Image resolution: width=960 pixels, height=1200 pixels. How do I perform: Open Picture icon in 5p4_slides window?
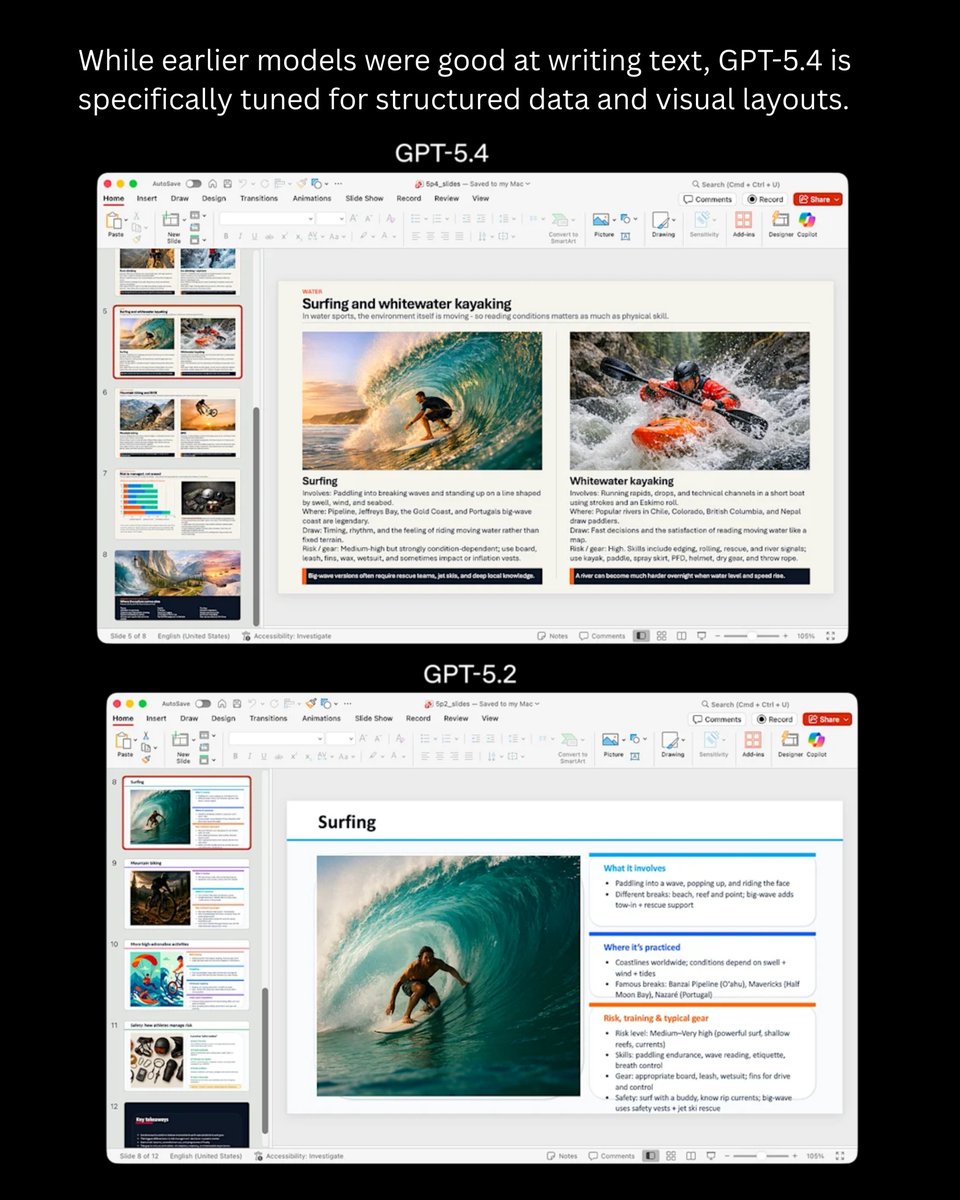(x=603, y=220)
